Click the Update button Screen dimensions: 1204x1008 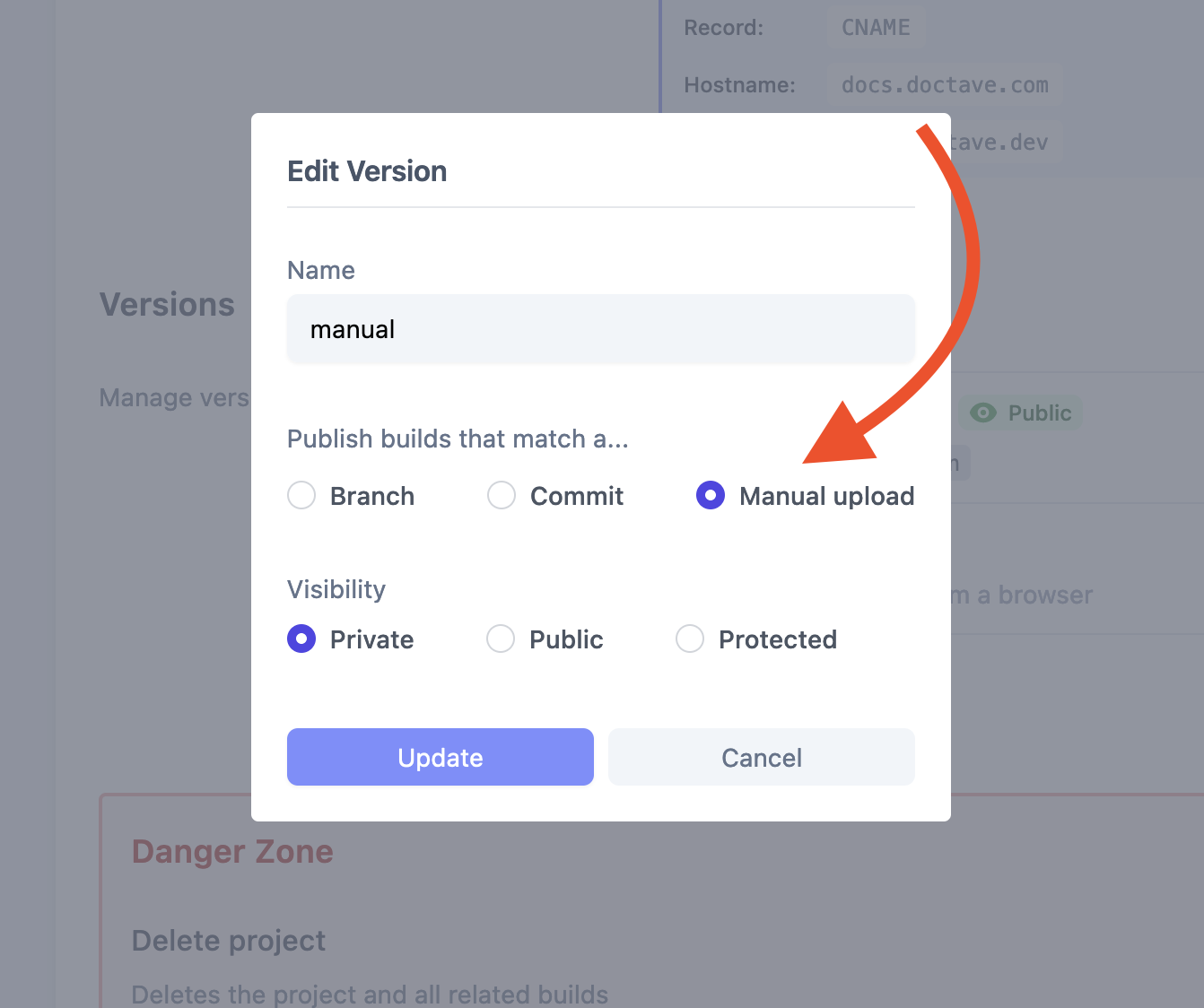pos(440,757)
